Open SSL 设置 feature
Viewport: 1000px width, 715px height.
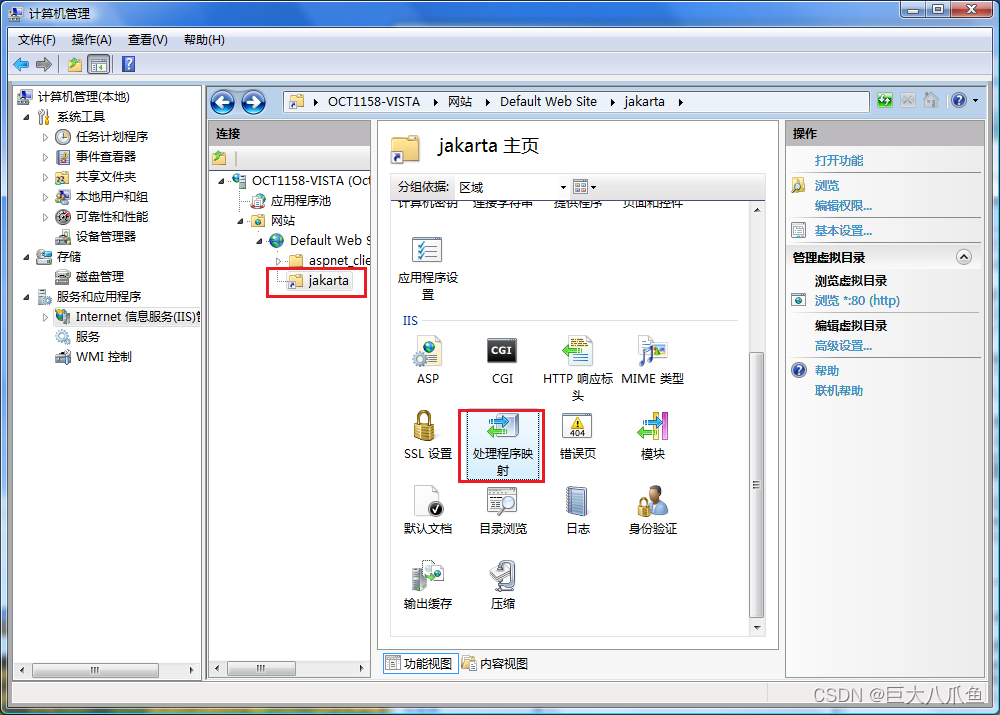(427, 435)
